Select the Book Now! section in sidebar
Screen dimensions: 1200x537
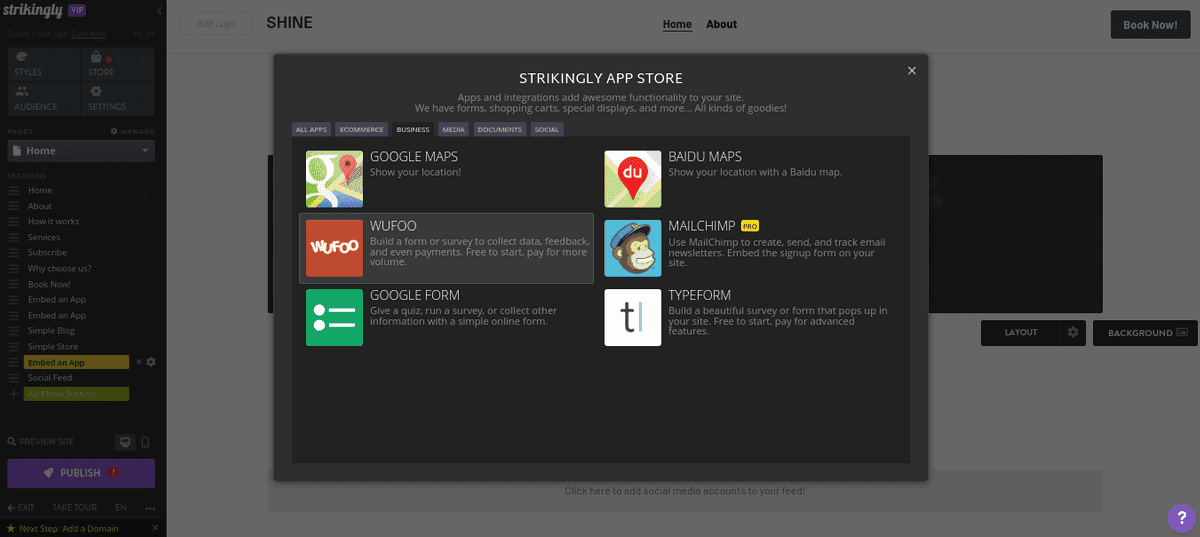(x=49, y=284)
